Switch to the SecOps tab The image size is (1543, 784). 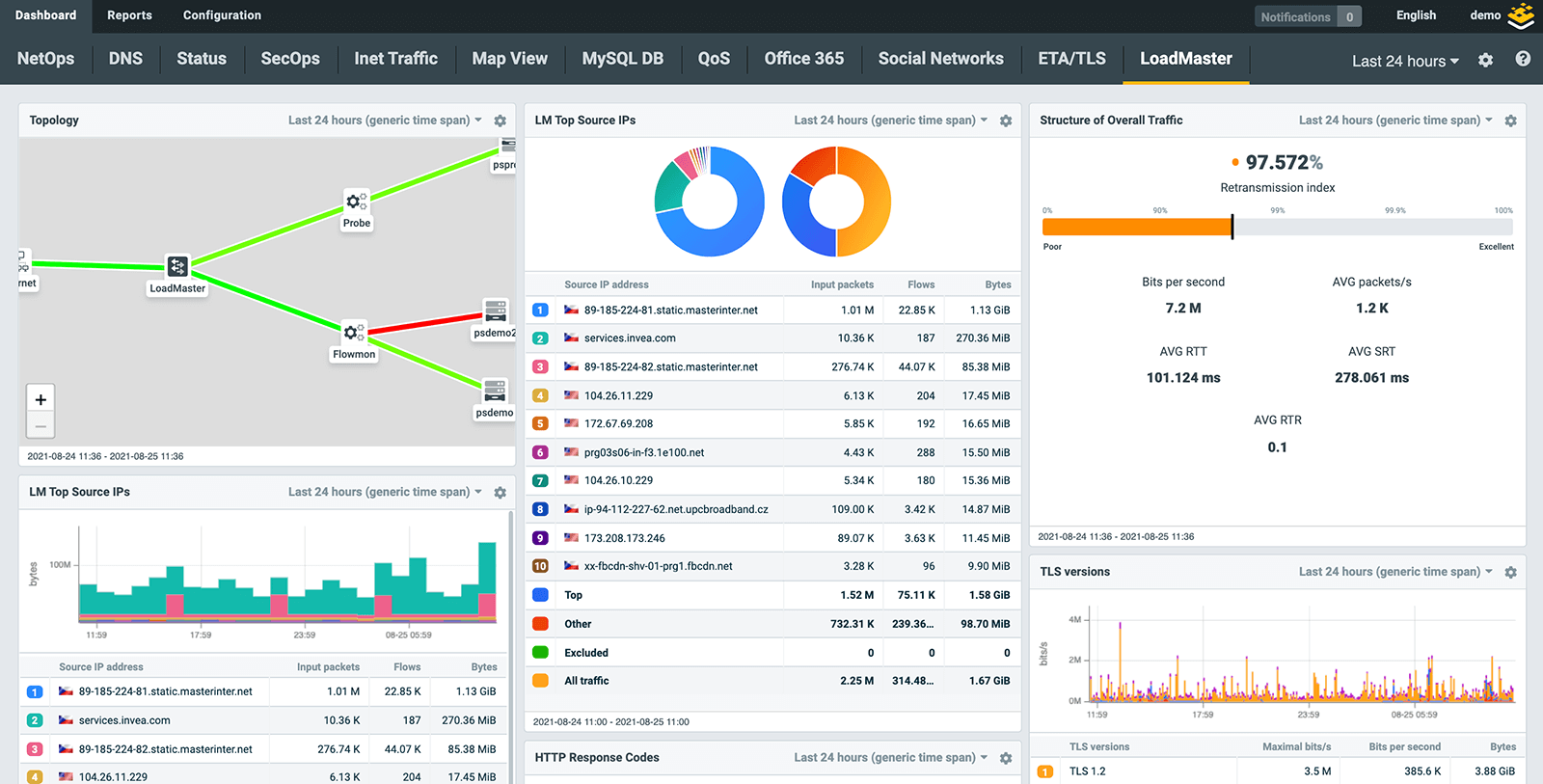(290, 59)
